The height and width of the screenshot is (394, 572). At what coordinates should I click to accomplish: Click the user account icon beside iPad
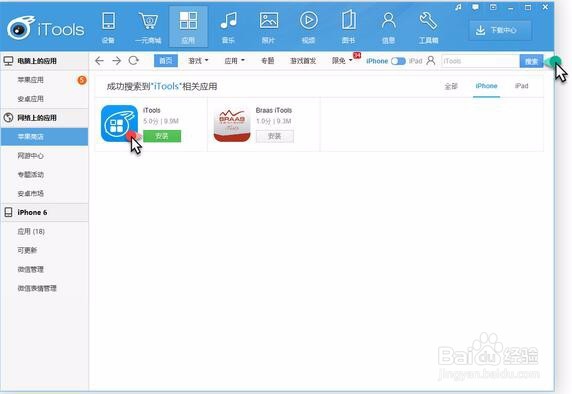click(431, 61)
